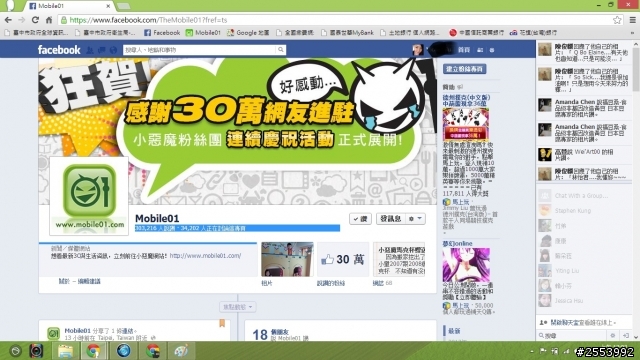Open the Chrome menu icon
Viewport: 640px width, 360px height.
(x=632, y=20)
